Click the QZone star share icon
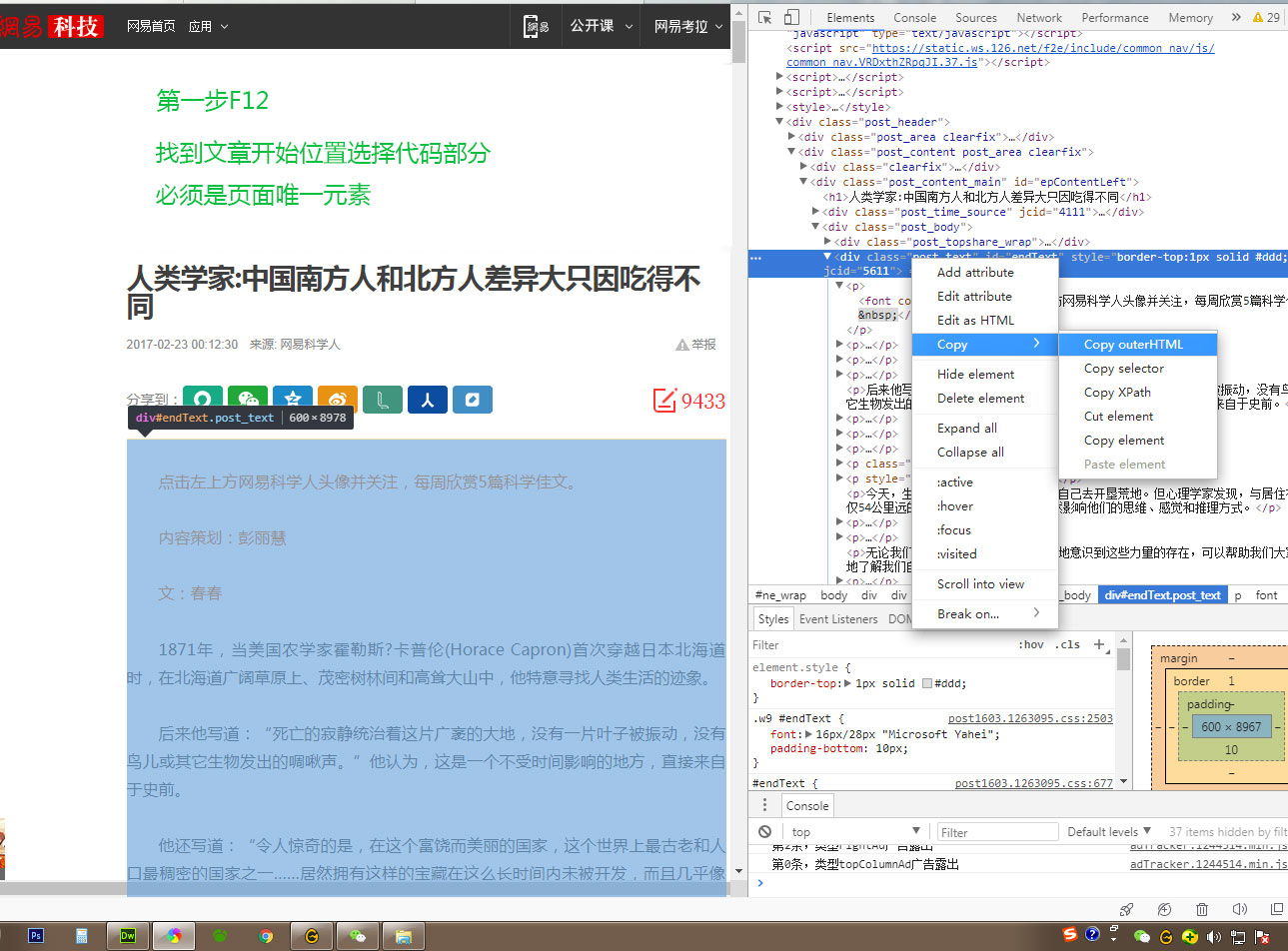The image size is (1288, 951). tap(293, 400)
